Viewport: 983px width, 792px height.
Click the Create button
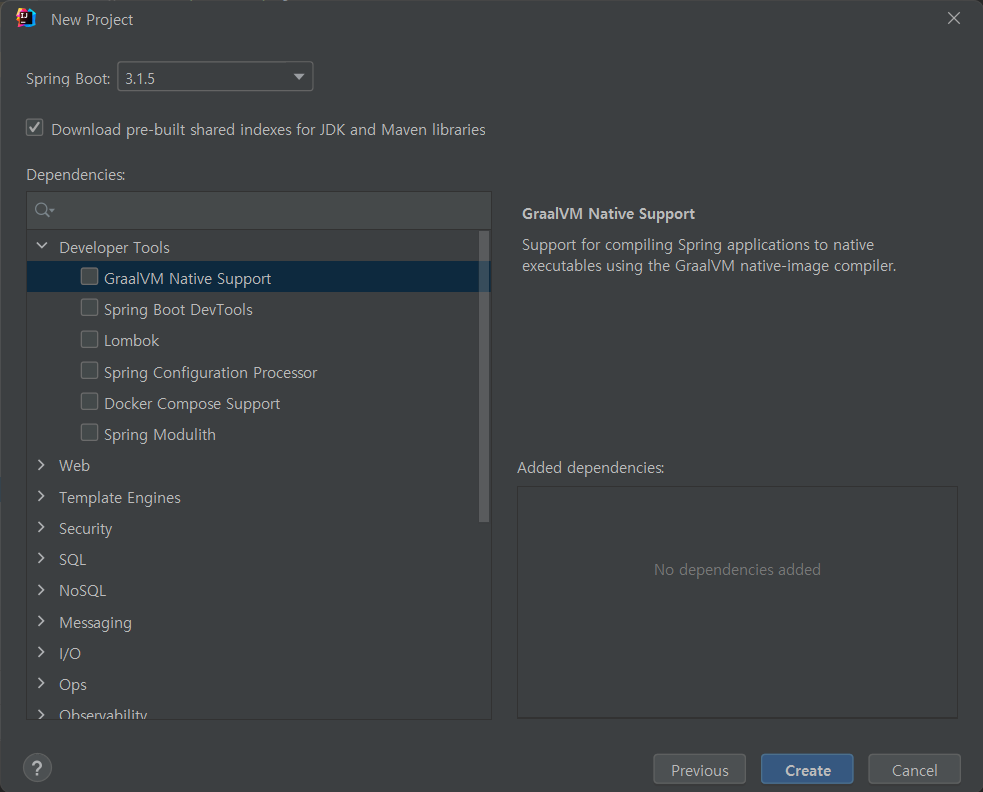(x=807, y=769)
